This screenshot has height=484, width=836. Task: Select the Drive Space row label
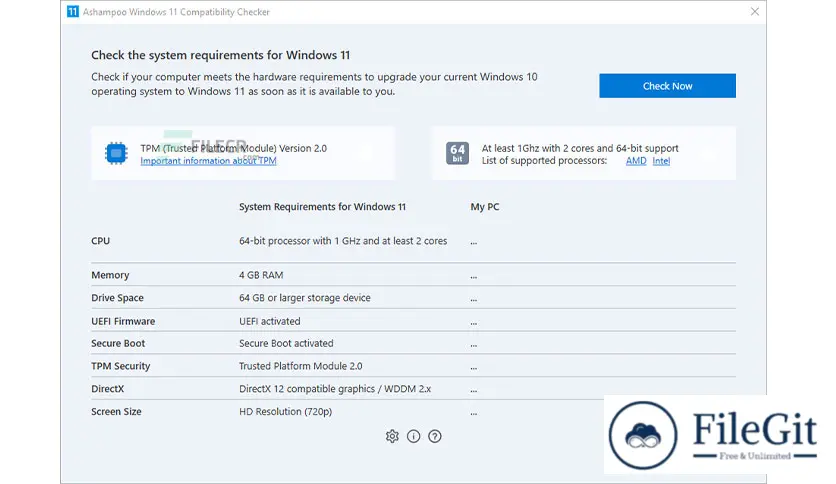coord(117,298)
